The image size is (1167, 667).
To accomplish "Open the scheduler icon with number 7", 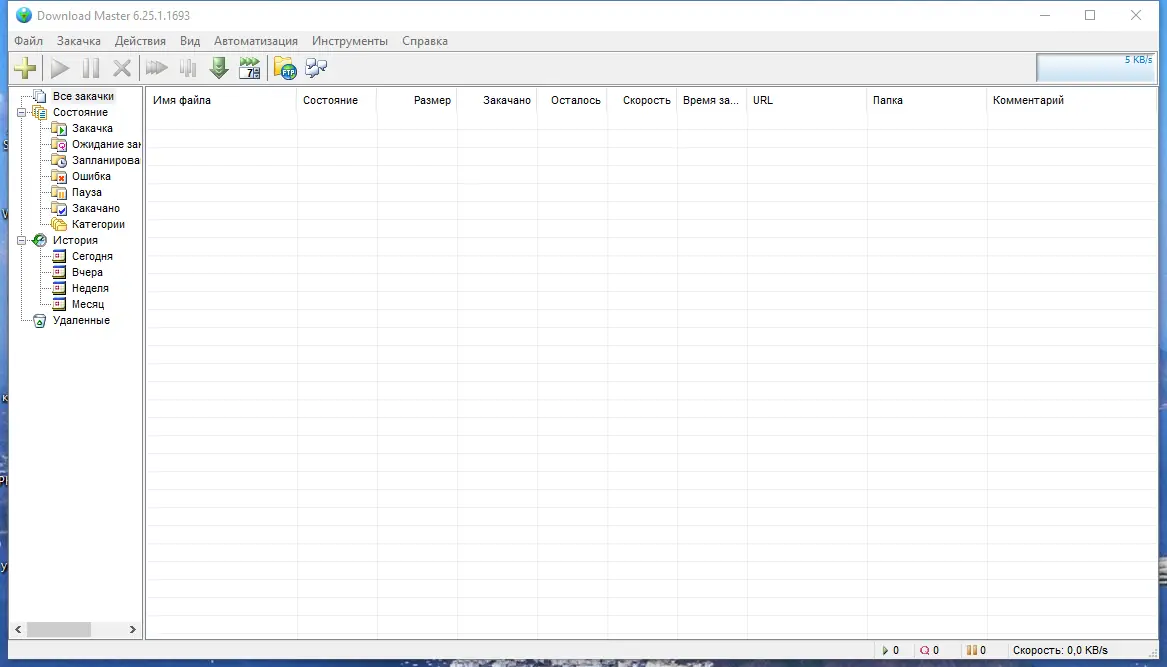I will click(250, 68).
